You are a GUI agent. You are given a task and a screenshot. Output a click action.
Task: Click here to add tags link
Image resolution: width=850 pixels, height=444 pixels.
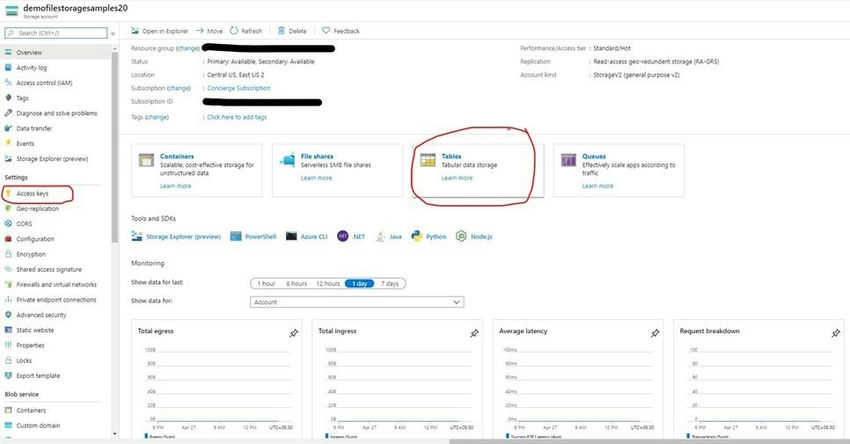click(237, 117)
